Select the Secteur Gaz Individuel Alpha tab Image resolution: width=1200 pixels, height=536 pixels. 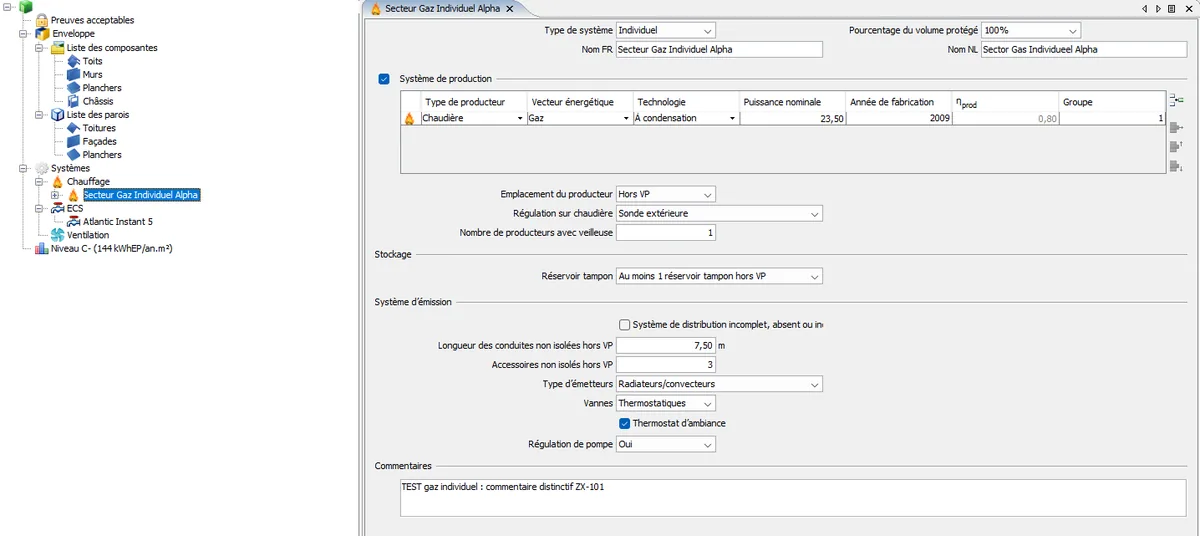[441, 8]
